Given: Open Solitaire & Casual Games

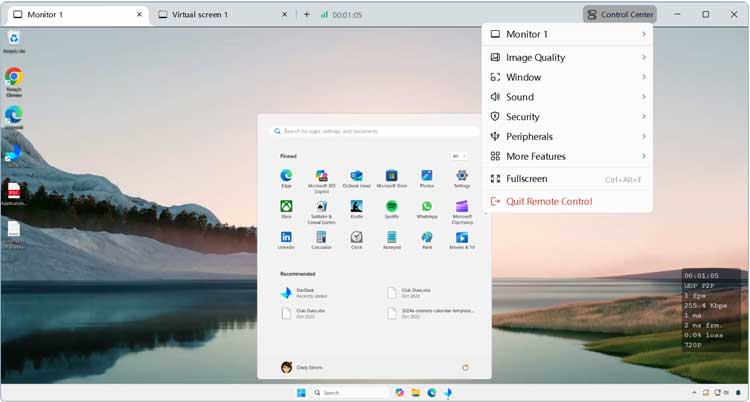Looking at the screenshot, I should [x=321, y=212].
